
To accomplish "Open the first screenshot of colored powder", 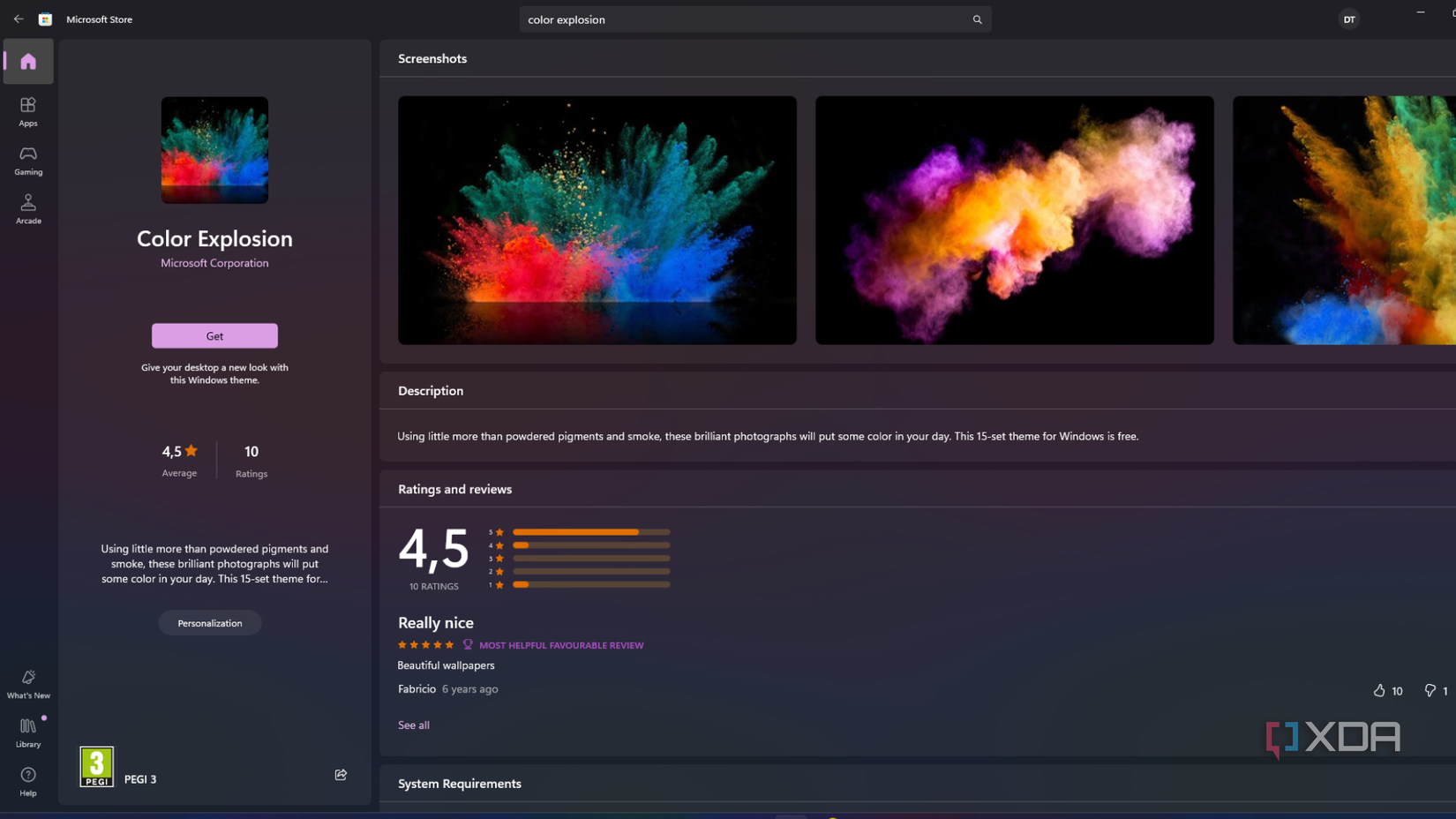I will [x=597, y=220].
